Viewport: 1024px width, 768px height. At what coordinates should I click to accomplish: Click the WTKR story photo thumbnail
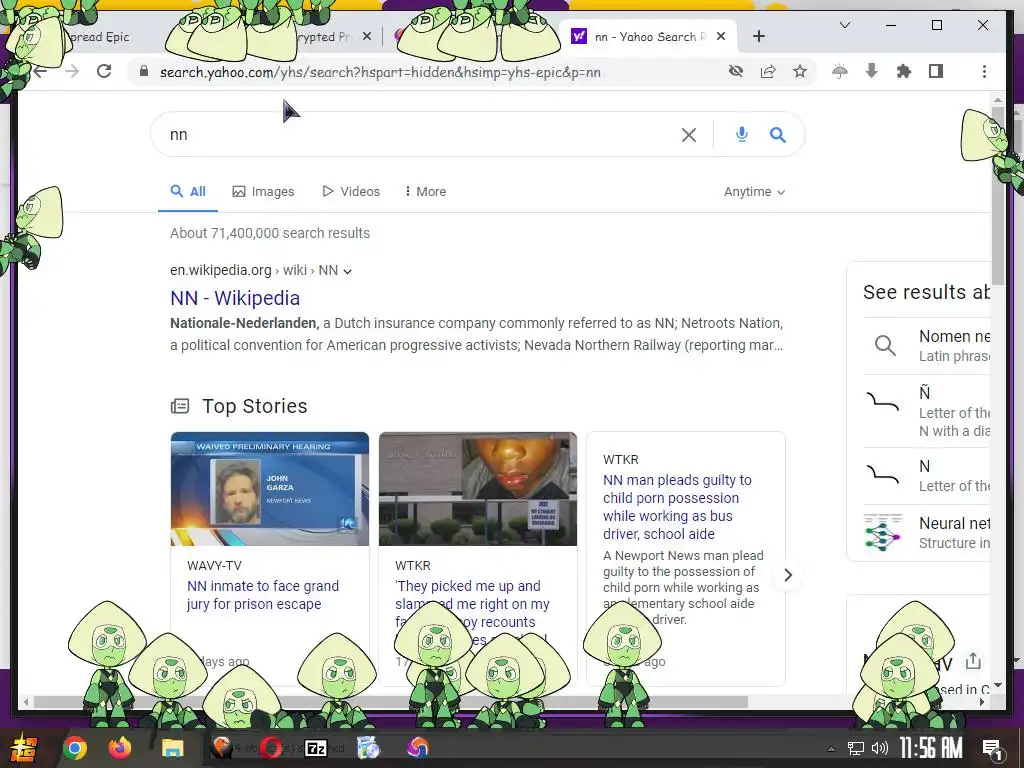point(478,488)
